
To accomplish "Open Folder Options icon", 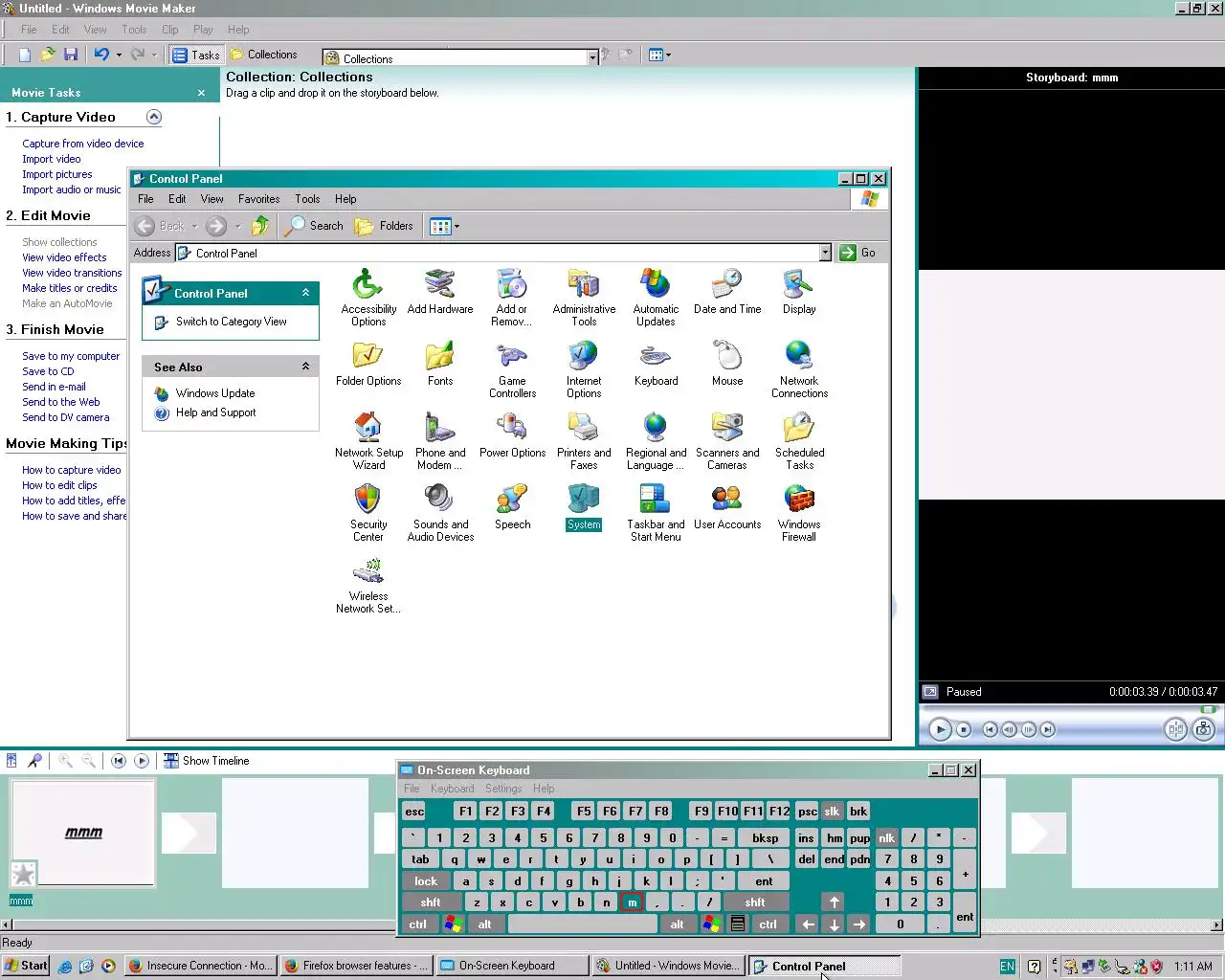I will (x=368, y=364).
